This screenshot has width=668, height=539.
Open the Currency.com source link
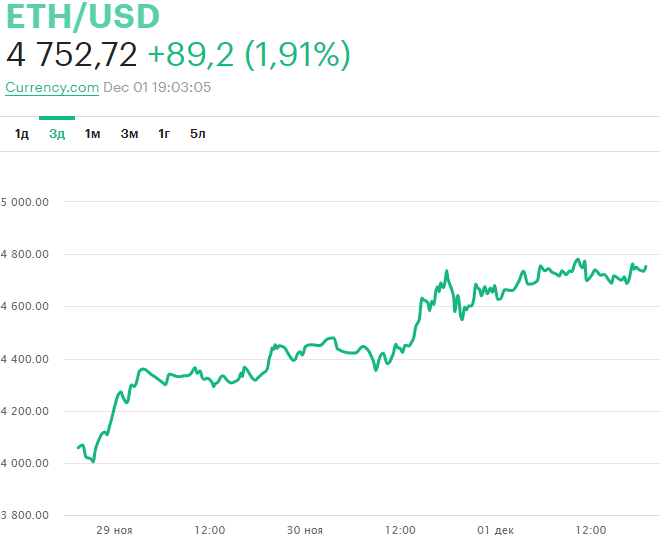pyautogui.click(x=52, y=87)
